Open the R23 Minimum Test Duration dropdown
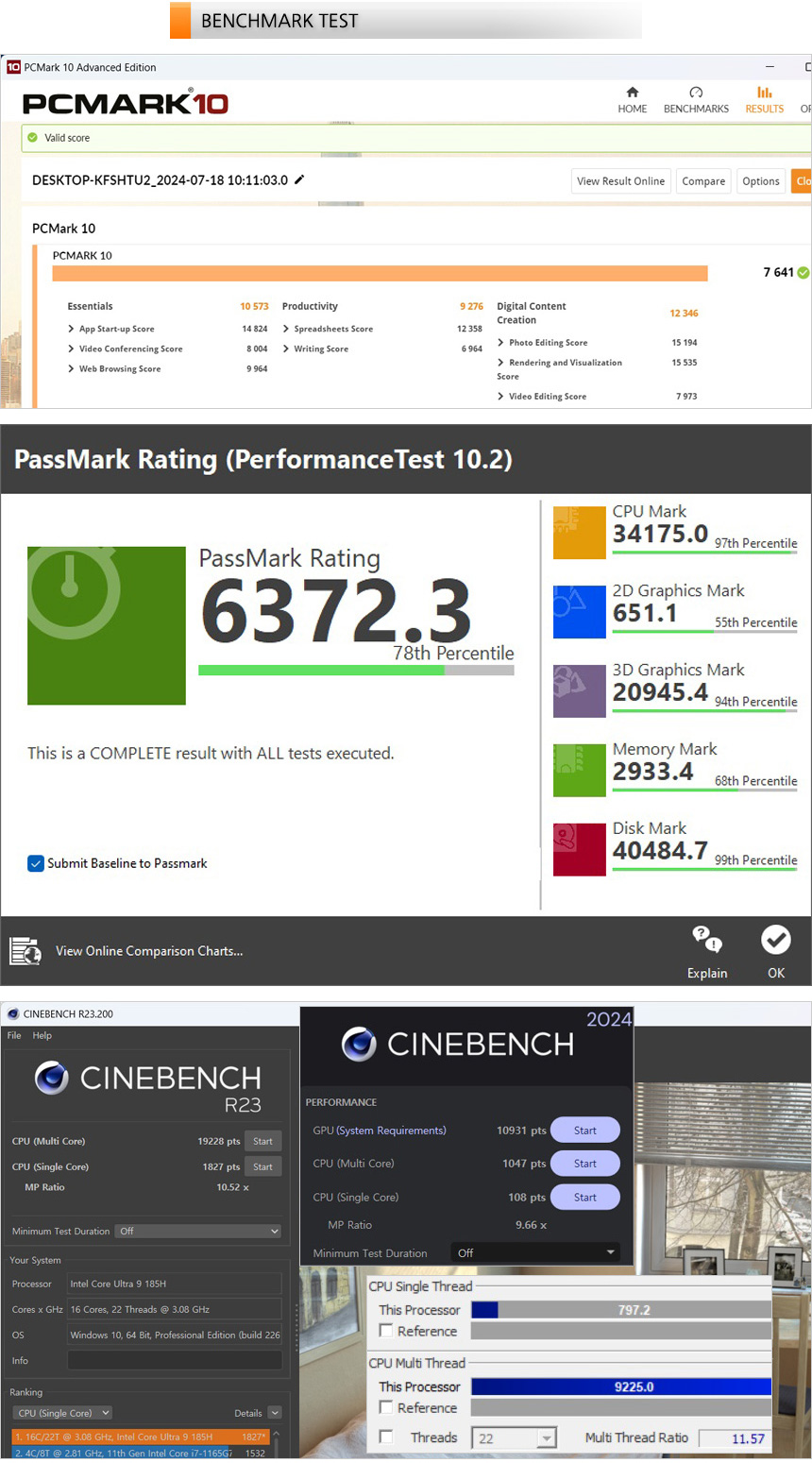The width and height of the screenshot is (812, 1463). tap(198, 1231)
